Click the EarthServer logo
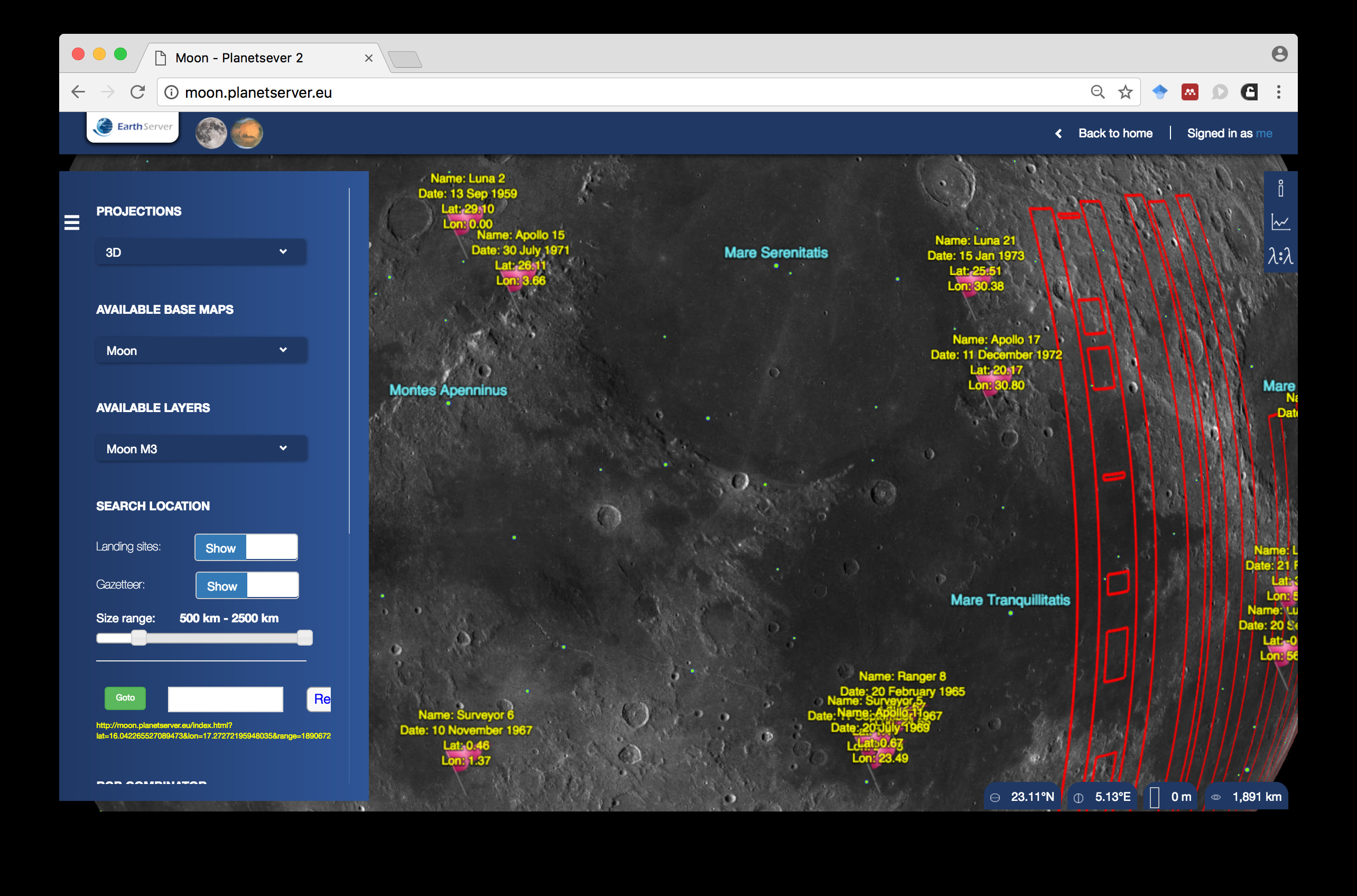This screenshot has height=896, width=1357. click(133, 126)
